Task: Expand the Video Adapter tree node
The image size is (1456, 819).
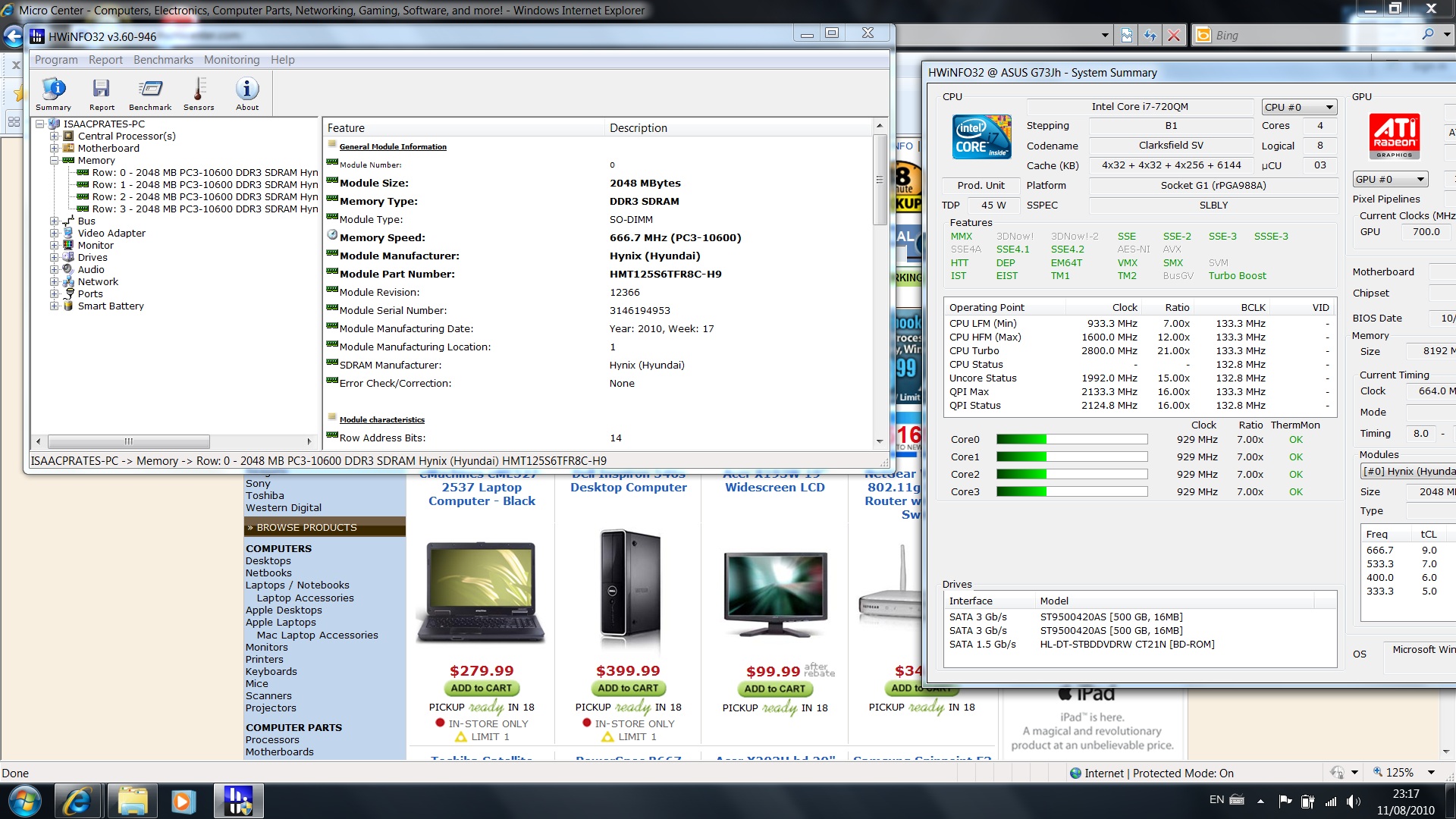Action: (54, 234)
